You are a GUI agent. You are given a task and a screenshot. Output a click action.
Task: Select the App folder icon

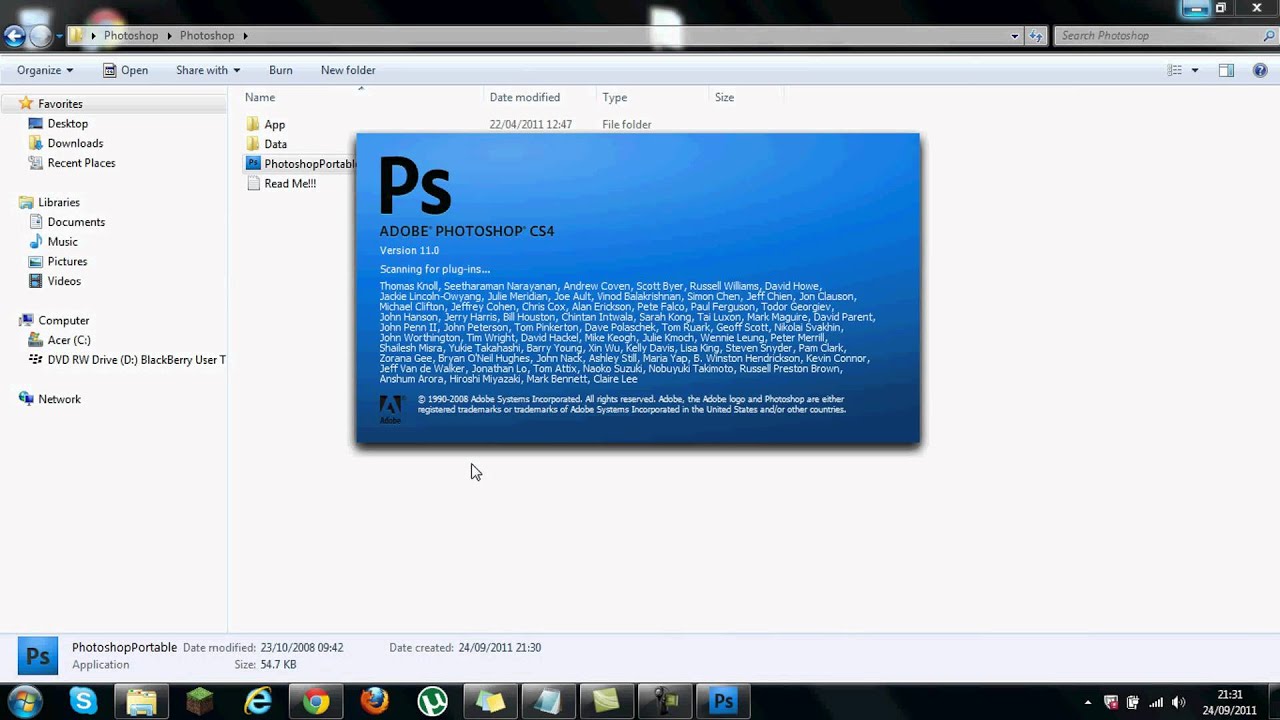pyautogui.click(x=252, y=125)
